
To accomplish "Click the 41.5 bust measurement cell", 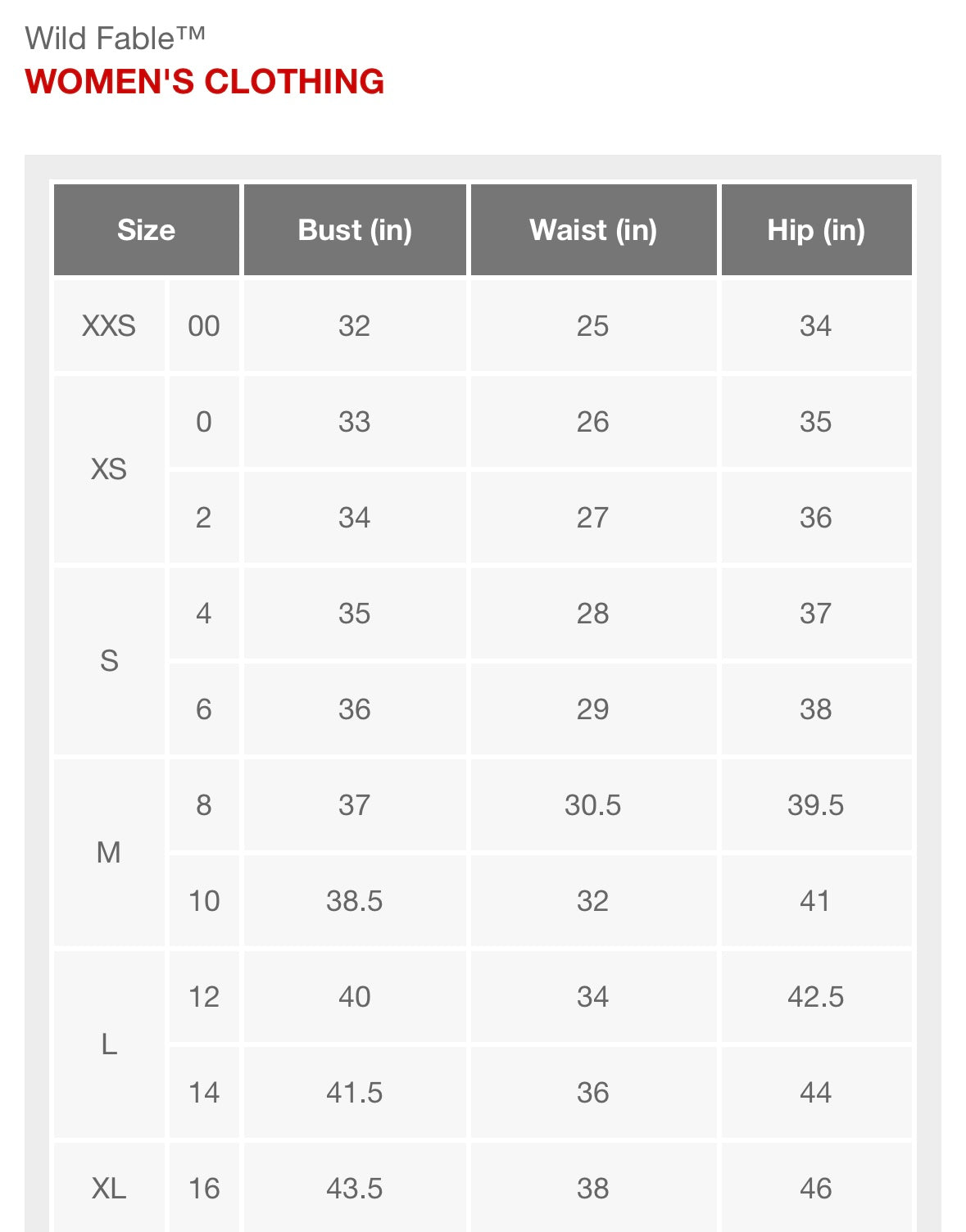I will 355,1093.
